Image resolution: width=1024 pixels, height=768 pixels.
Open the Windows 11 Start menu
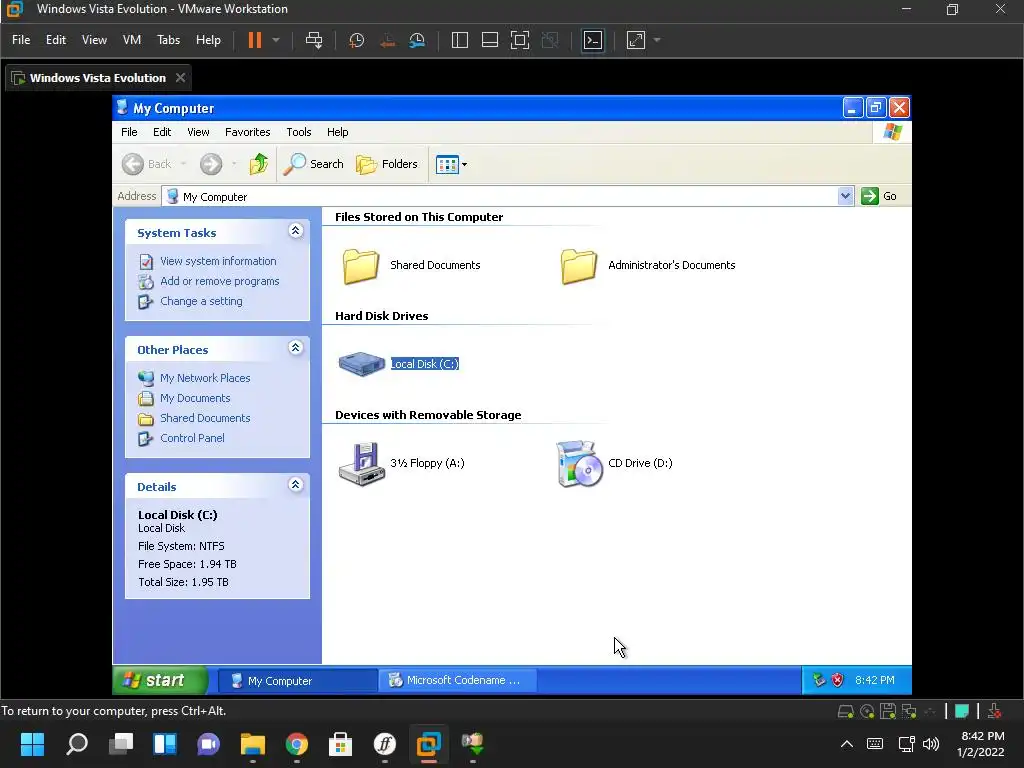click(x=32, y=744)
